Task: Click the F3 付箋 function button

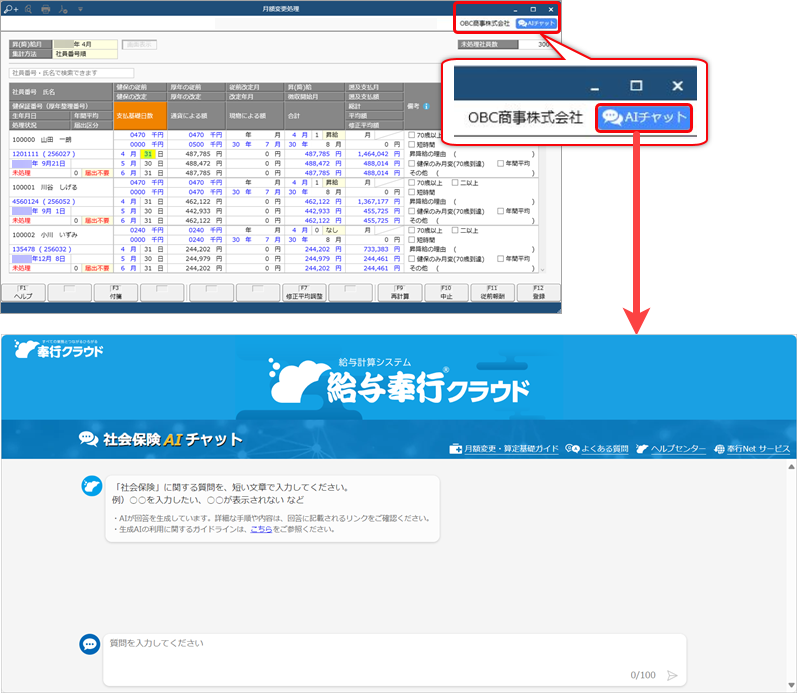Action: (116, 293)
